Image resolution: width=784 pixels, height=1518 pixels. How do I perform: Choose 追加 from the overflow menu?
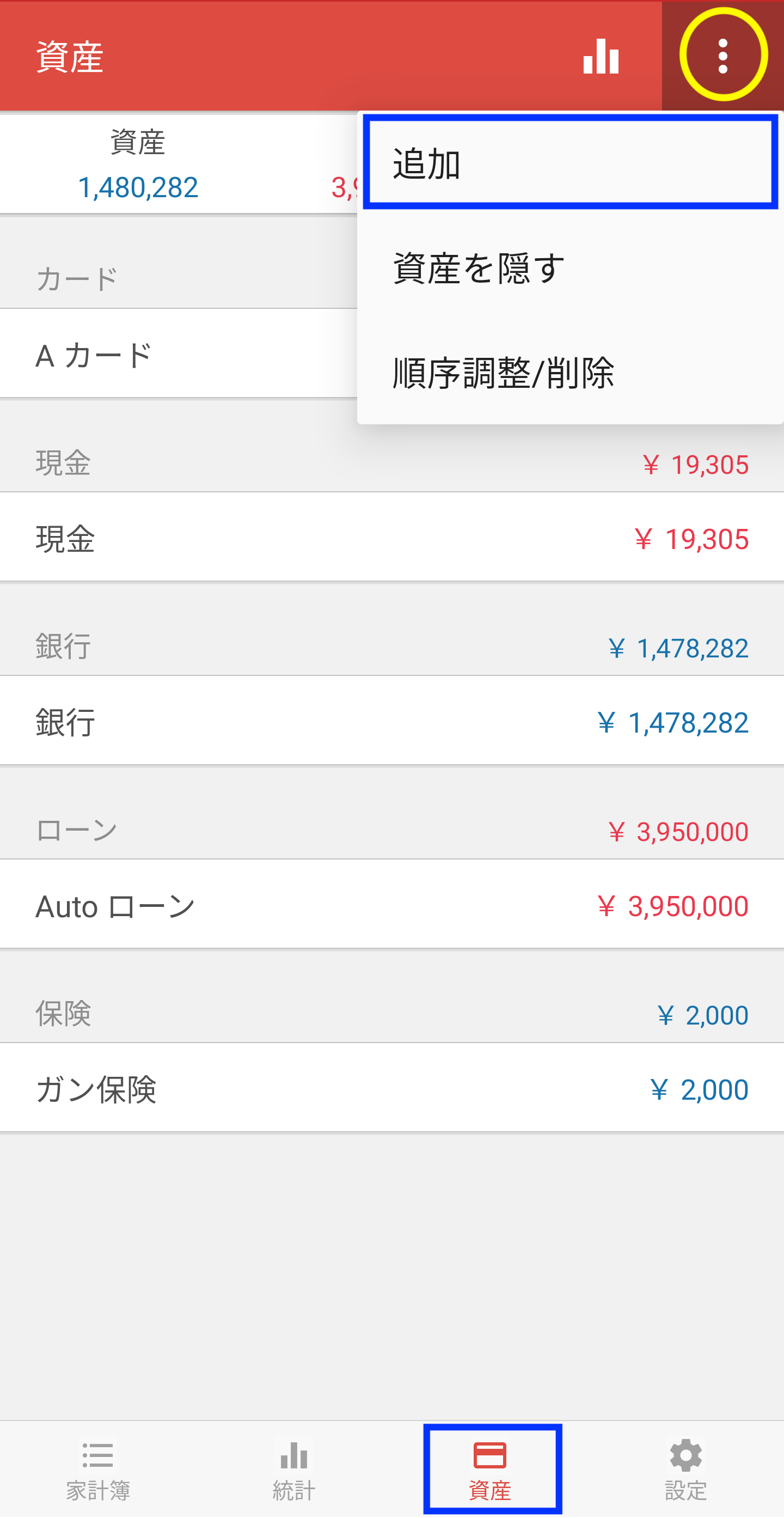tap(569, 163)
